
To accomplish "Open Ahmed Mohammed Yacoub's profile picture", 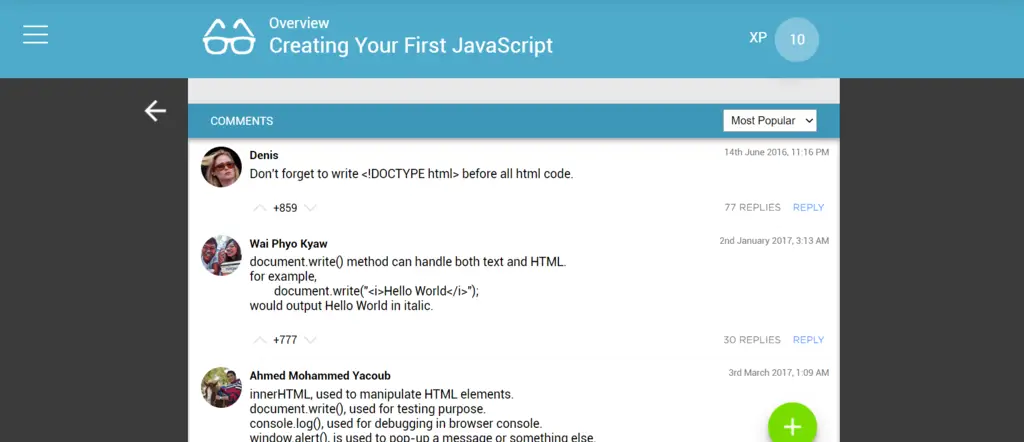I will [221, 387].
